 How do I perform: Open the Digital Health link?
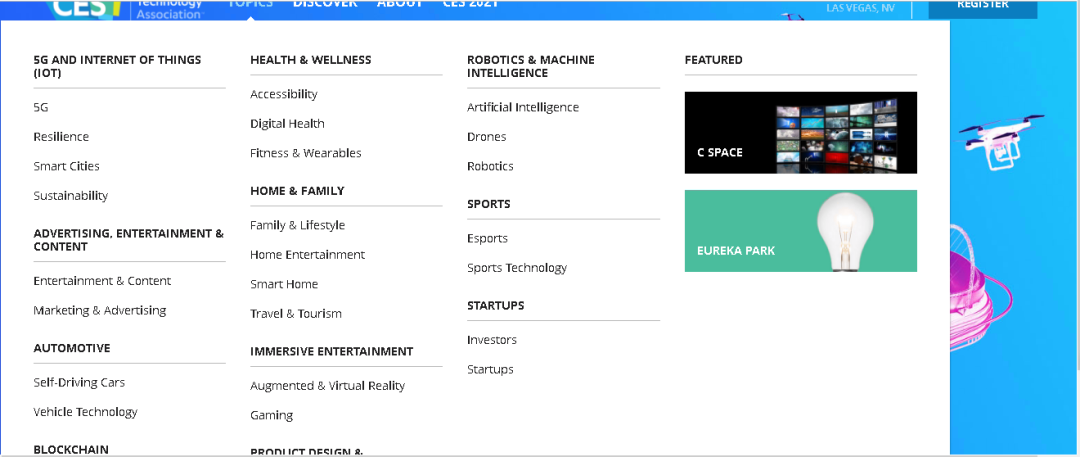287,123
